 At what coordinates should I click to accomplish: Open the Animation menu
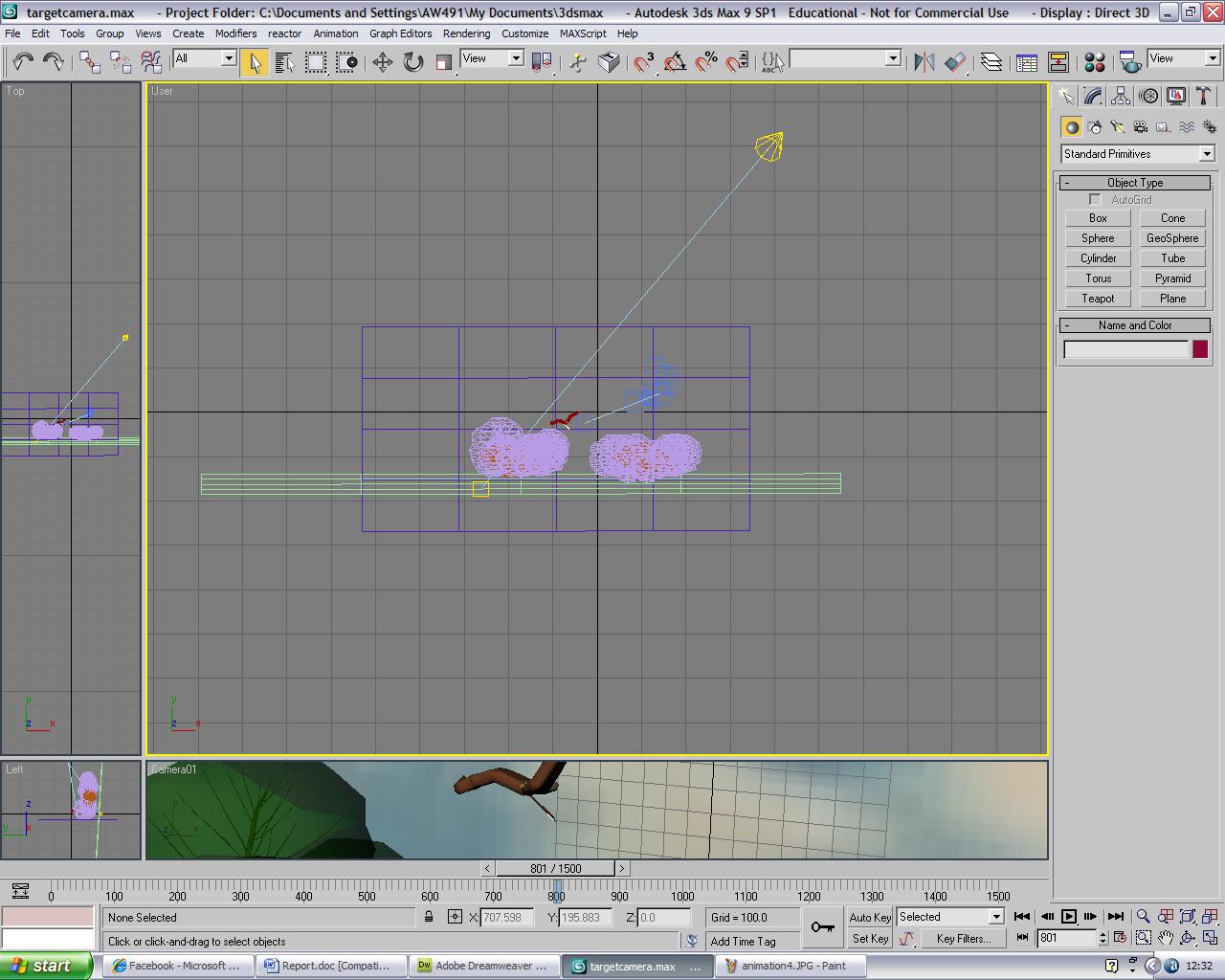[x=336, y=33]
